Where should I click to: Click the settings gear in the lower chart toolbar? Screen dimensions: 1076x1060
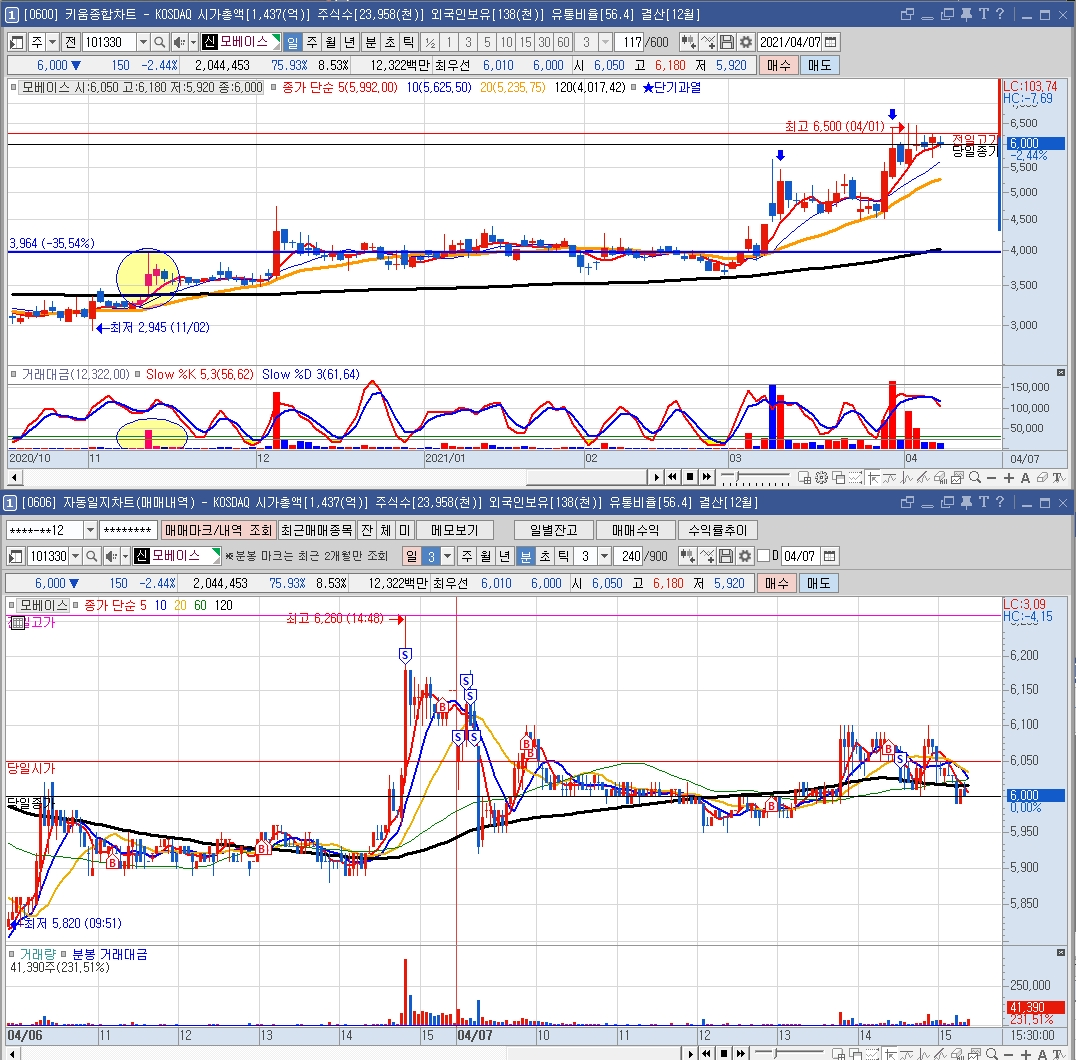pos(745,556)
